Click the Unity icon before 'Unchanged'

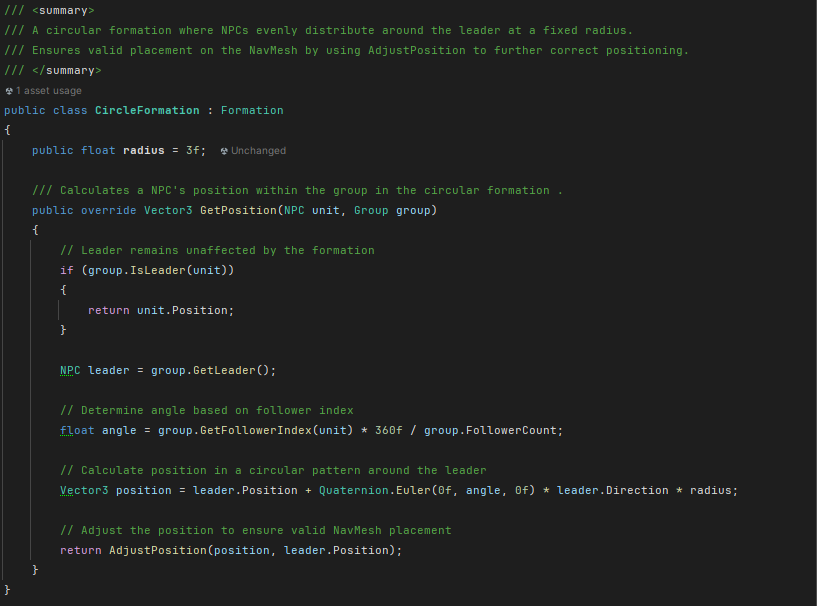pyautogui.click(x=224, y=151)
